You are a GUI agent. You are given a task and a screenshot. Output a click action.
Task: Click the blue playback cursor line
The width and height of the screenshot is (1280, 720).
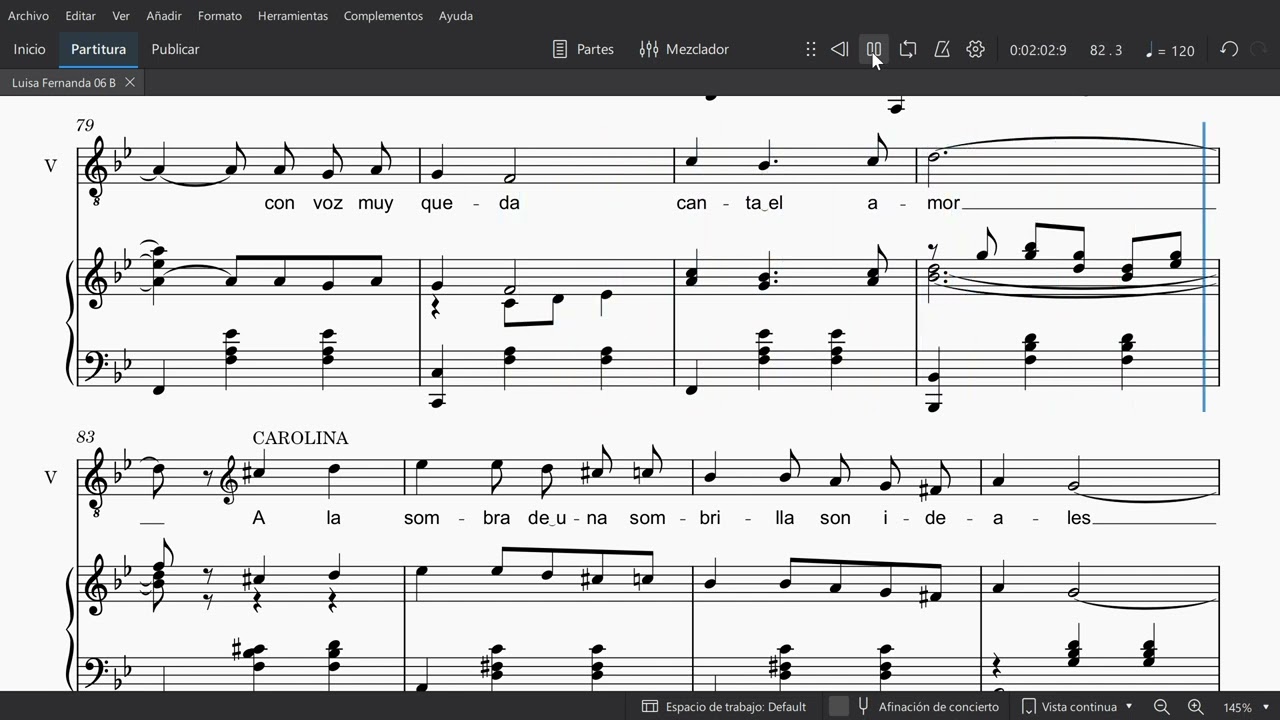(1204, 266)
